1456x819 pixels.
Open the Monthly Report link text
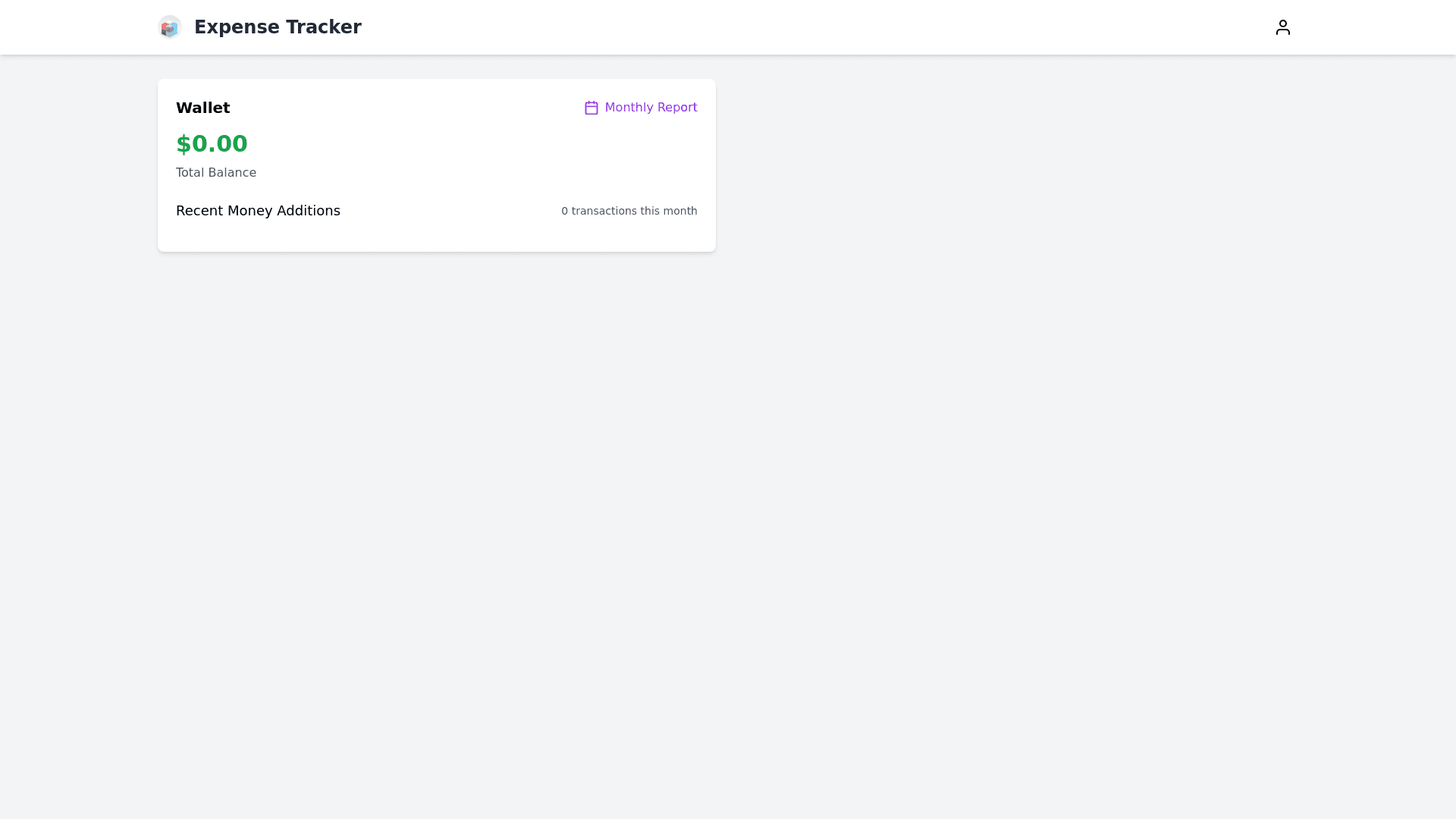(x=650, y=108)
